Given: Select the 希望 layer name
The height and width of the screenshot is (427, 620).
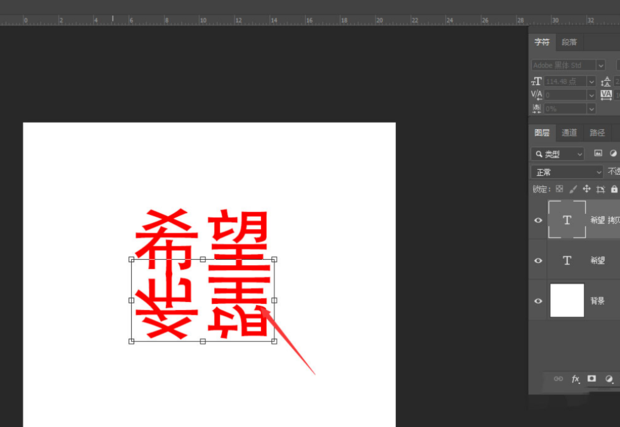Looking at the screenshot, I should 597,261.
